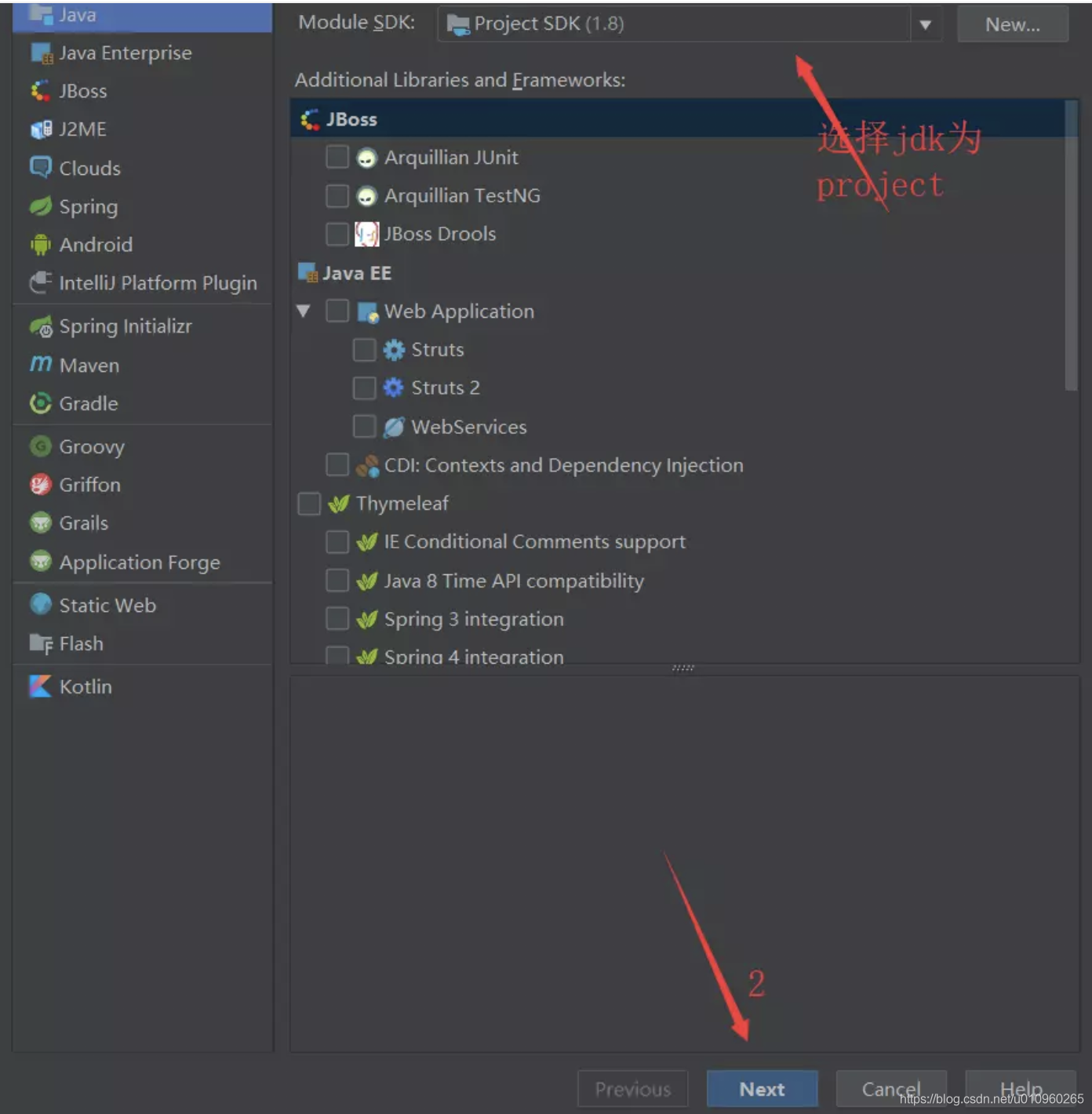Select Spring Initializr in the list
Viewport: 1092px width, 1114px height.
[143, 326]
